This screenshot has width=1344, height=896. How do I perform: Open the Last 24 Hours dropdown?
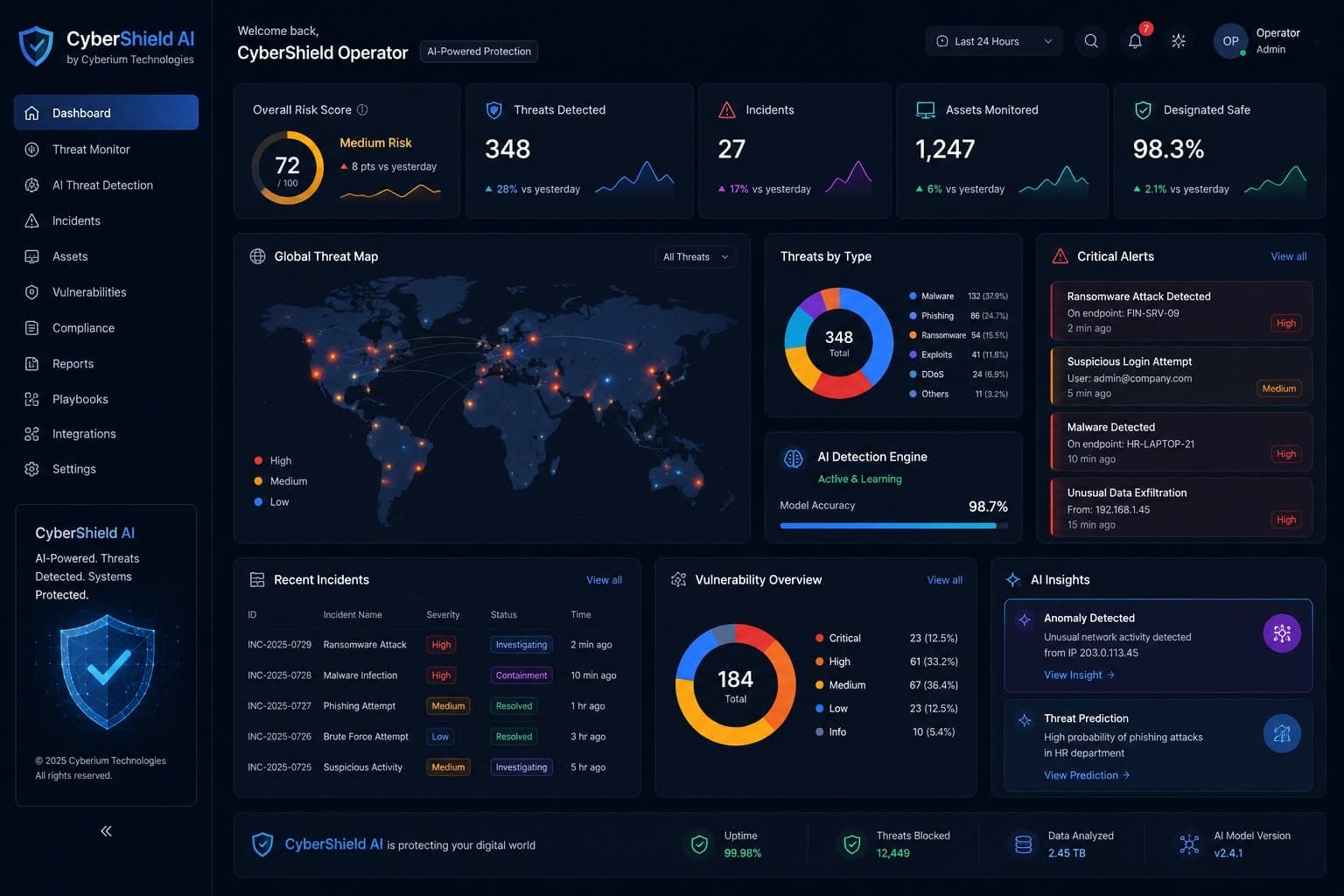coord(994,41)
